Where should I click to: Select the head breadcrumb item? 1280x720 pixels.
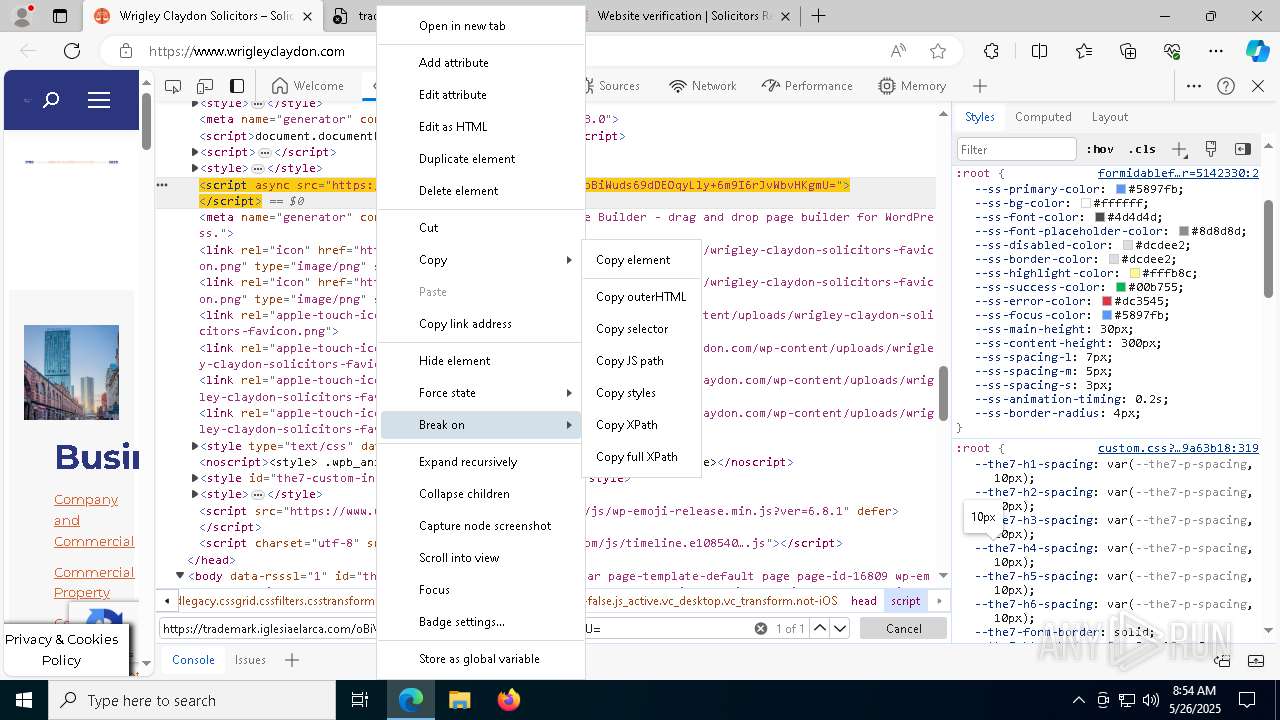pyautogui.click(x=864, y=601)
